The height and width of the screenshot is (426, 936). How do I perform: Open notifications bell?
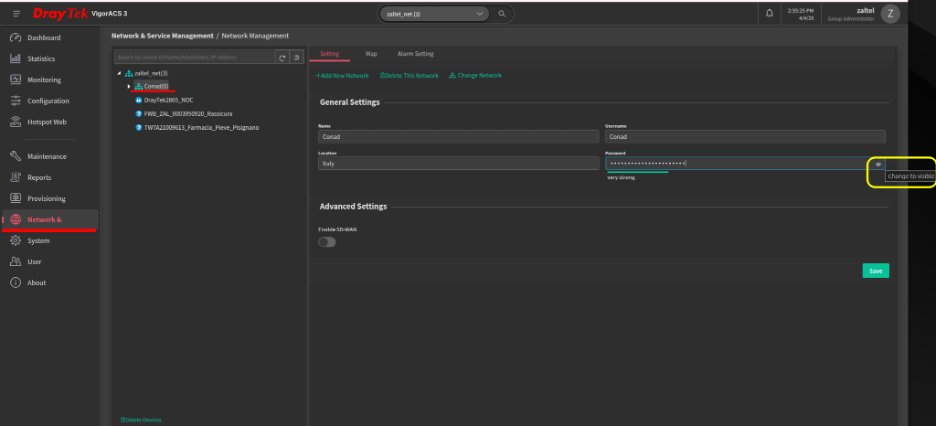click(769, 13)
